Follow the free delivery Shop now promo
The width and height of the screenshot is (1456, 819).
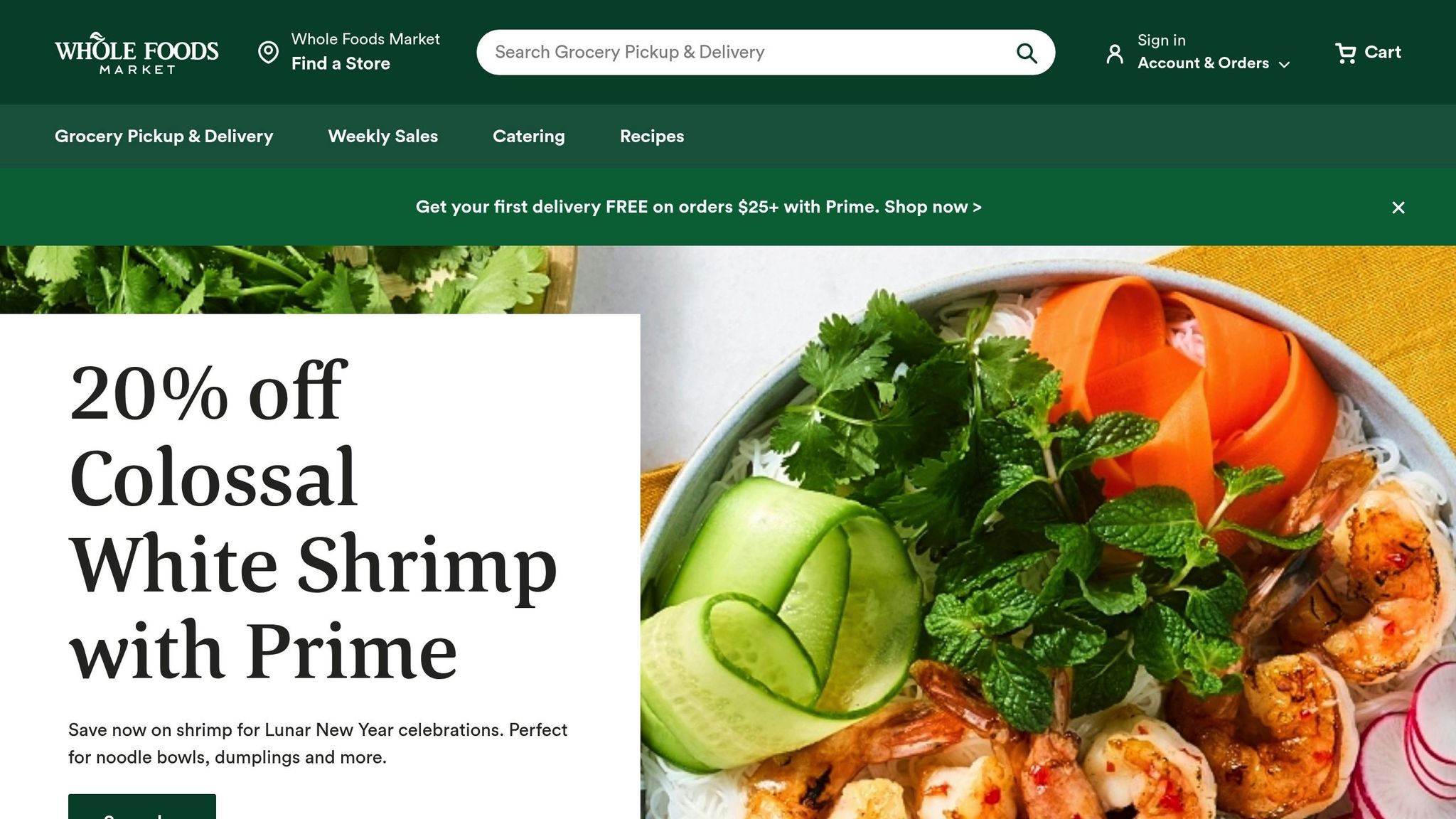click(933, 207)
